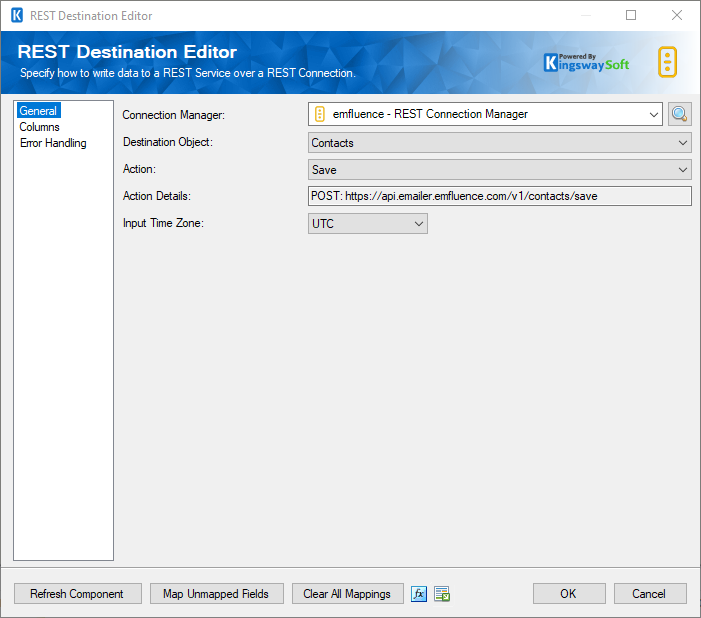This screenshot has height=618, width=701.
Task: Close the REST Destination Editor window
Action: [x=677, y=15]
